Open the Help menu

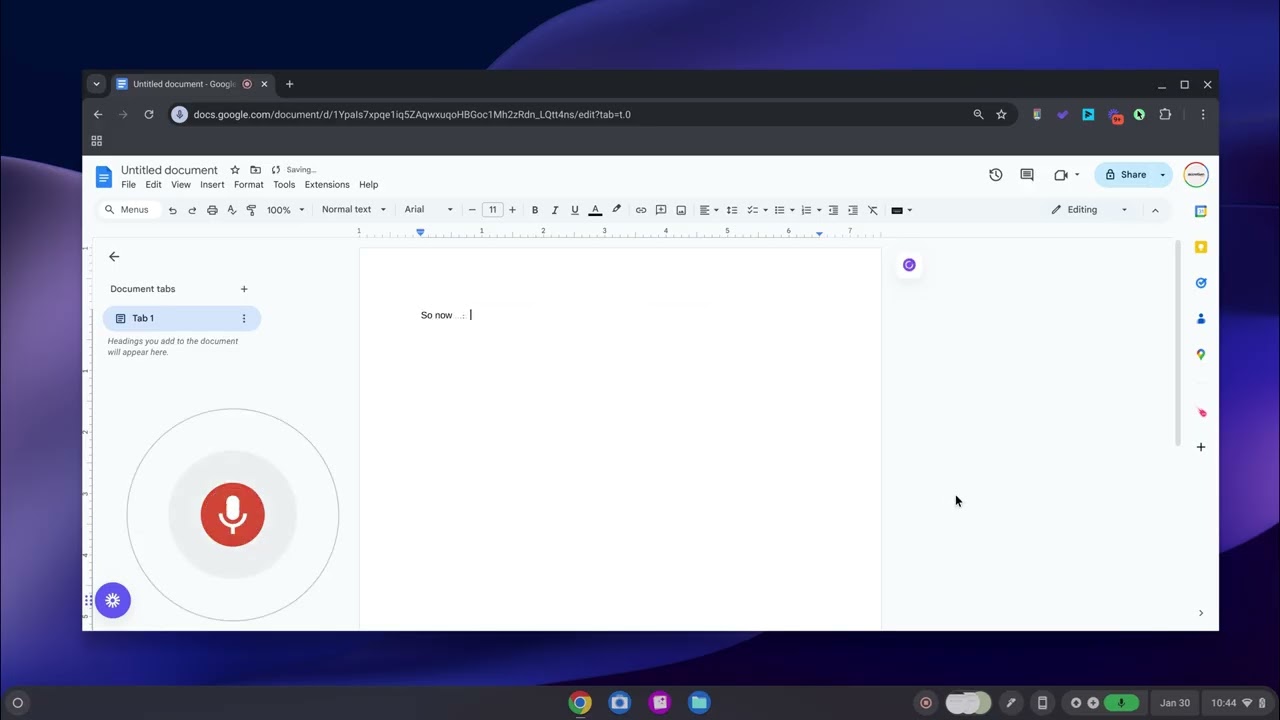click(x=369, y=185)
